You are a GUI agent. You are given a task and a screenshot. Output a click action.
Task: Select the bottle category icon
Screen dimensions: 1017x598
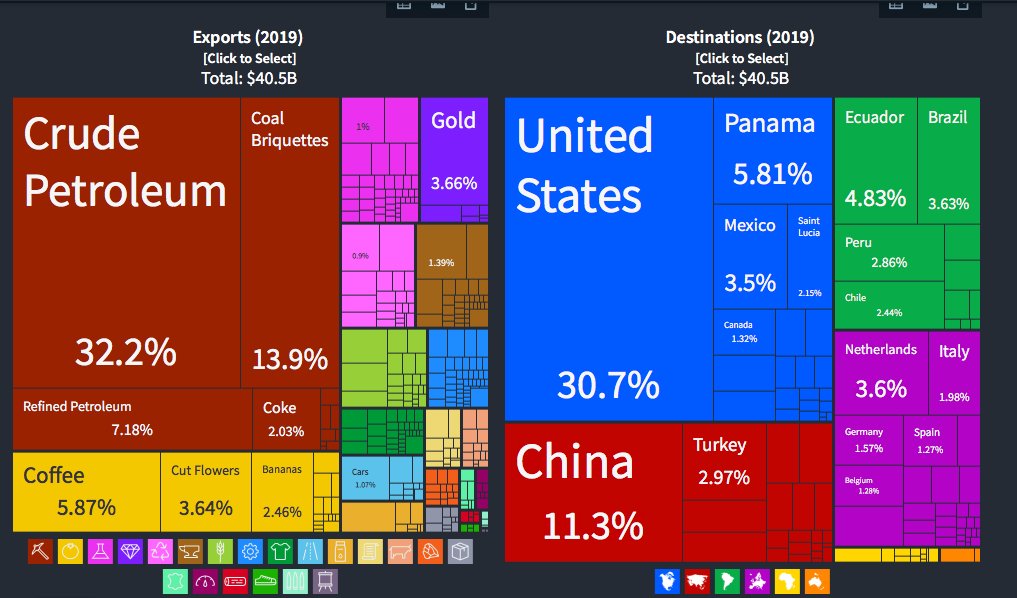click(x=340, y=551)
